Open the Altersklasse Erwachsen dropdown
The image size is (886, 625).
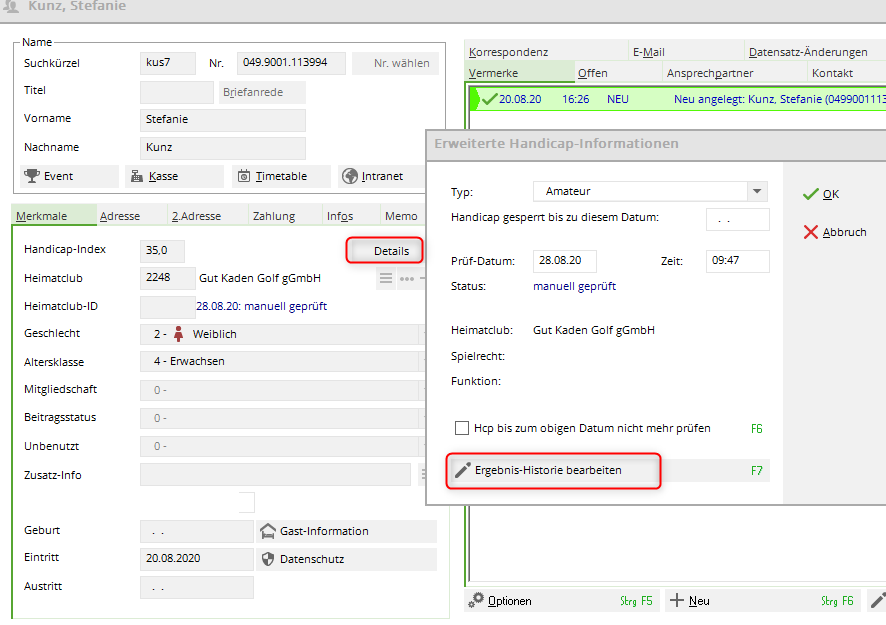(x=280, y=361)
